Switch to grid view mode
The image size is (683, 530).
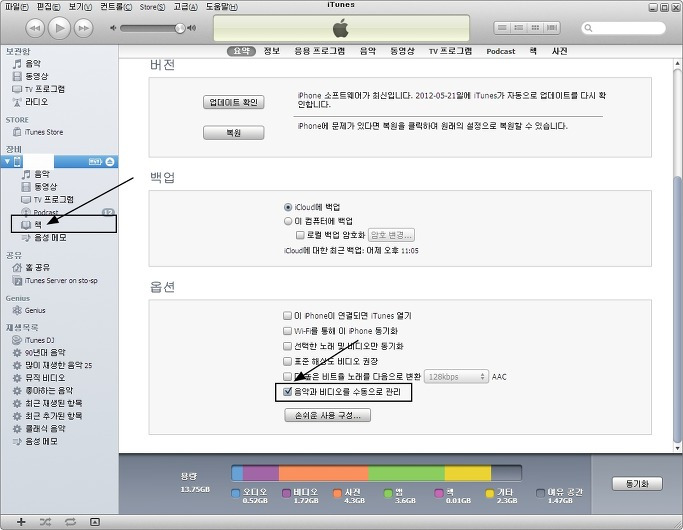tap(535, 28)
